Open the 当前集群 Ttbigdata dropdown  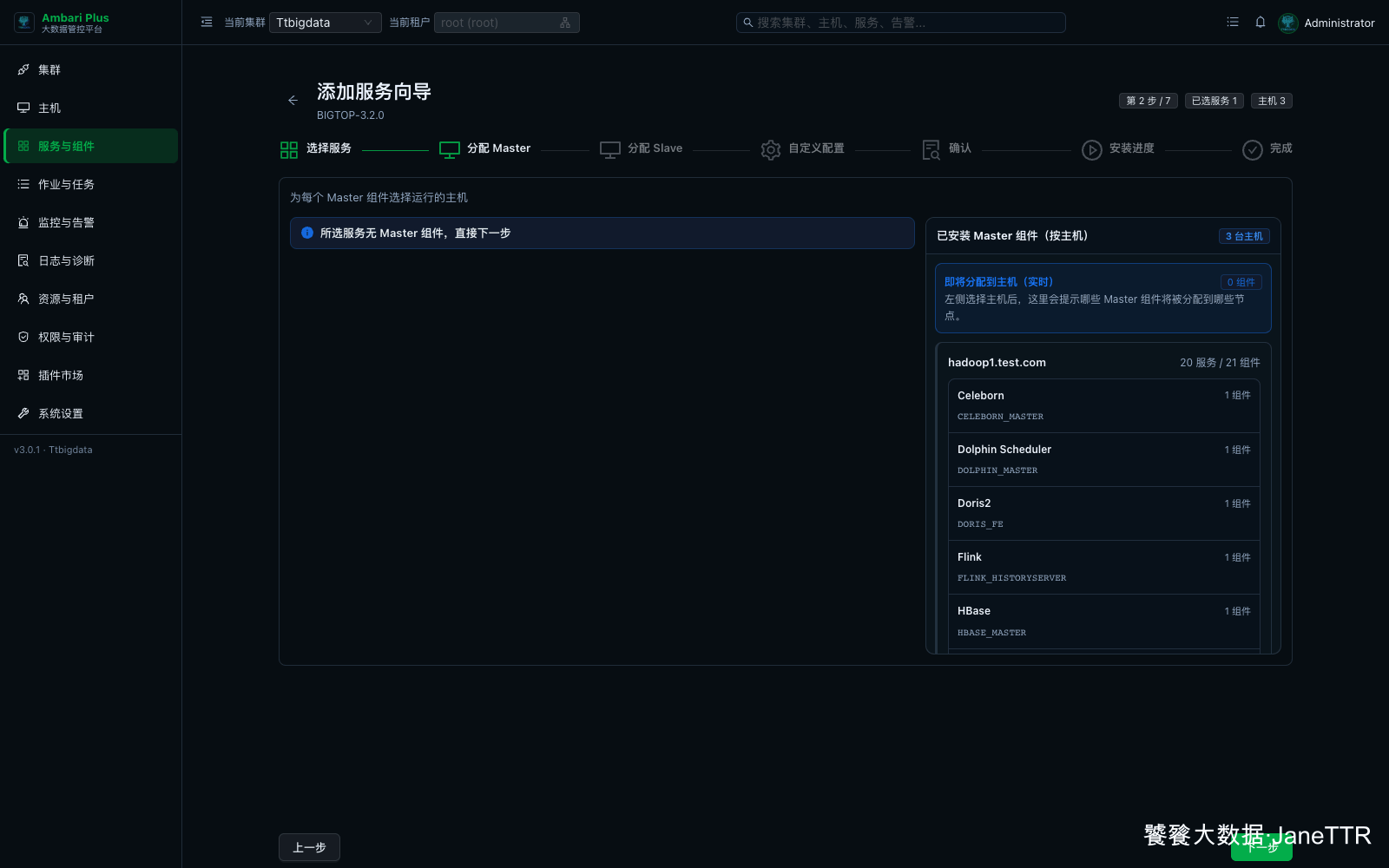(326, 23)
